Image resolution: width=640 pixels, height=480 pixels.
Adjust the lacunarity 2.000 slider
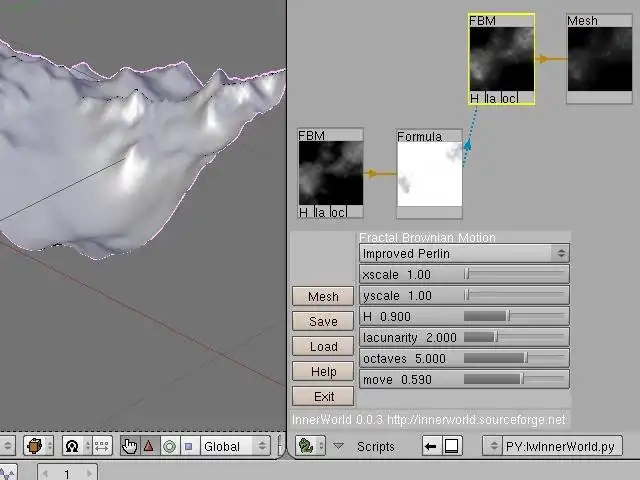(x=464, y=337)
